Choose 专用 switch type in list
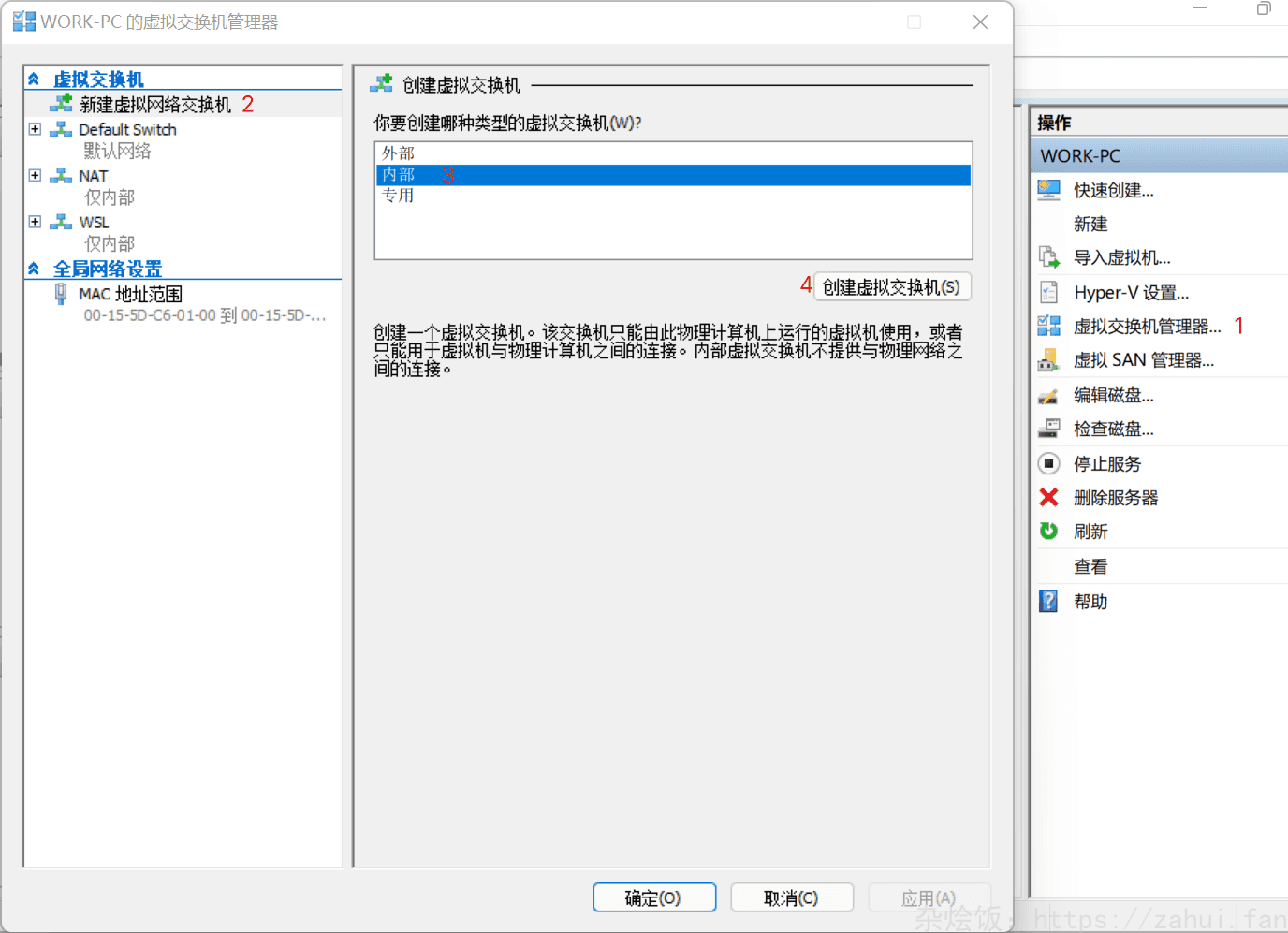This screenshot has height=933, width=1288. (x=398, y=196)
